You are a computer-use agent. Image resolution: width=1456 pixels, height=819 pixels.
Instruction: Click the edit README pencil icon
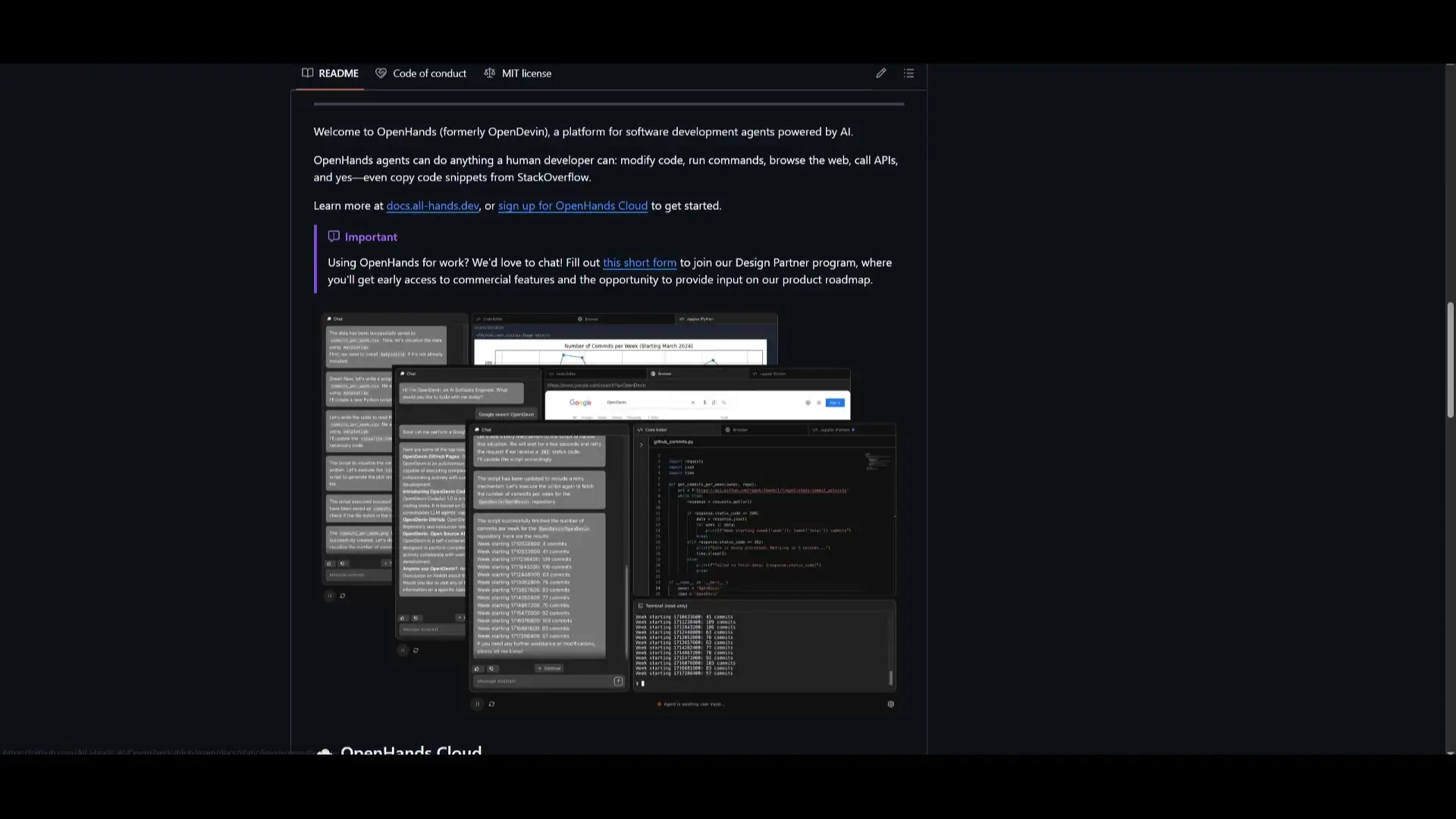click(880, 74)
